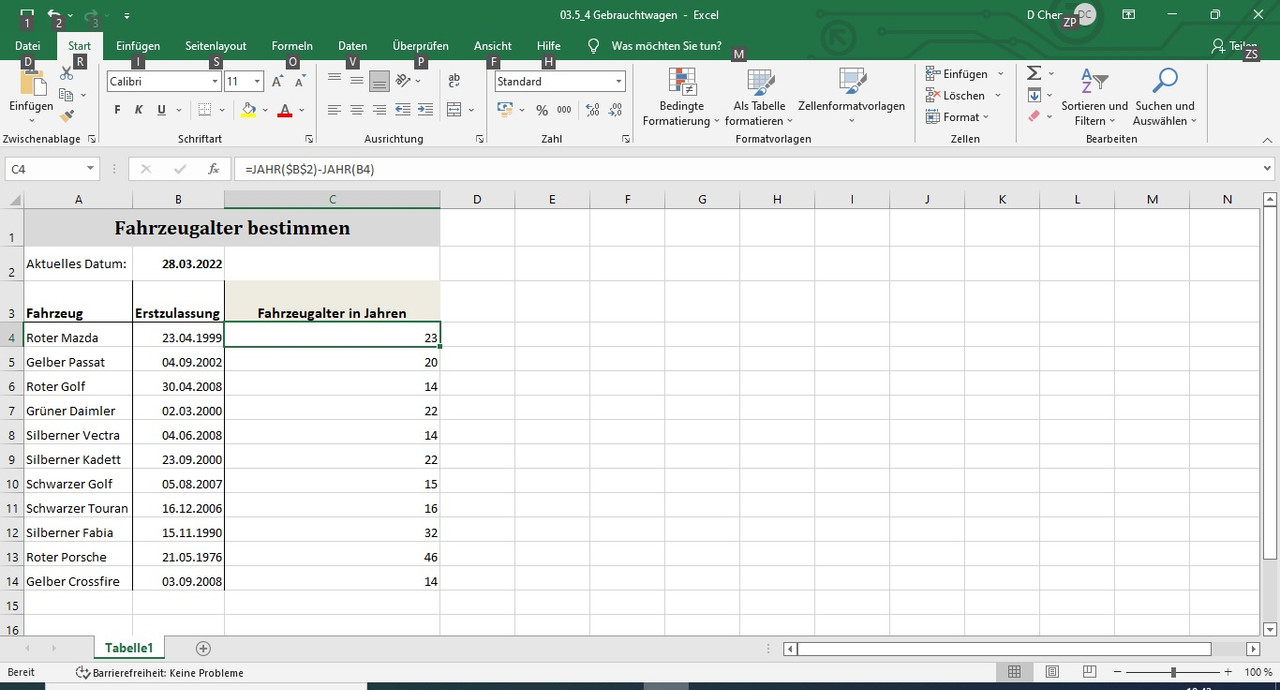Click the zoom slider handle

[1173, 673]
